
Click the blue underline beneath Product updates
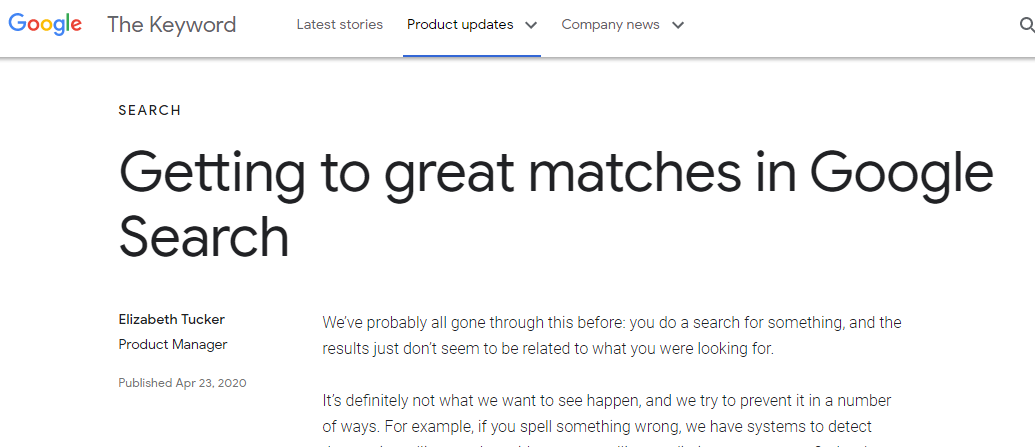[x=472, y=55]
